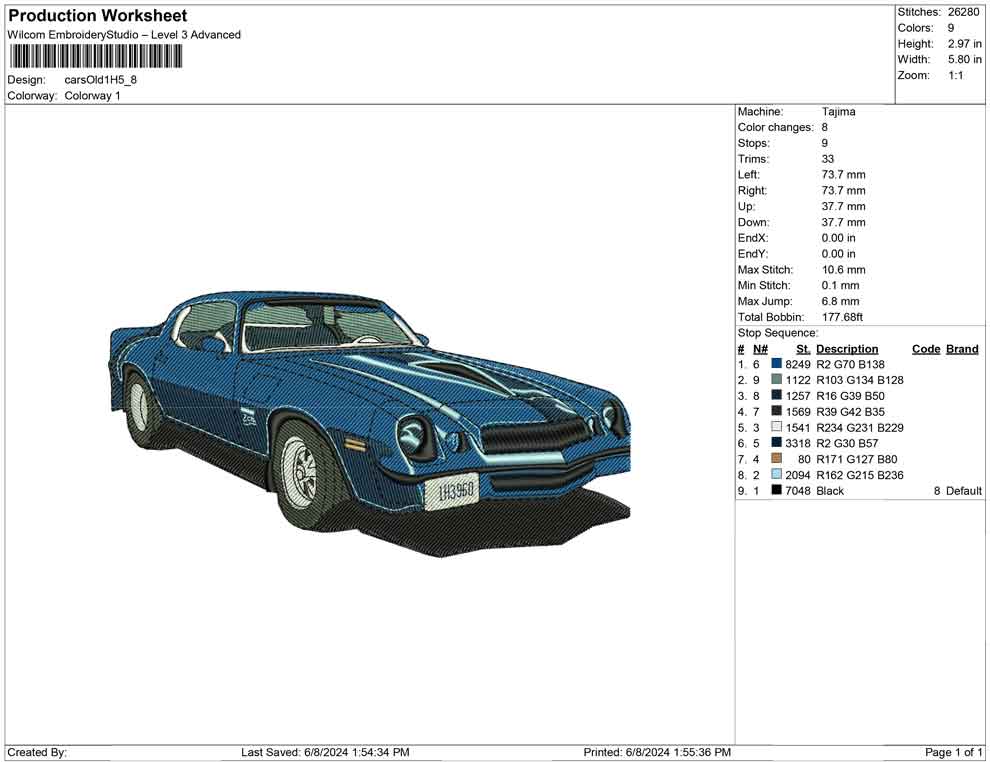Click the 'Code' column header
The height and width of the screenshot is (762, 990).
[926, 348]
